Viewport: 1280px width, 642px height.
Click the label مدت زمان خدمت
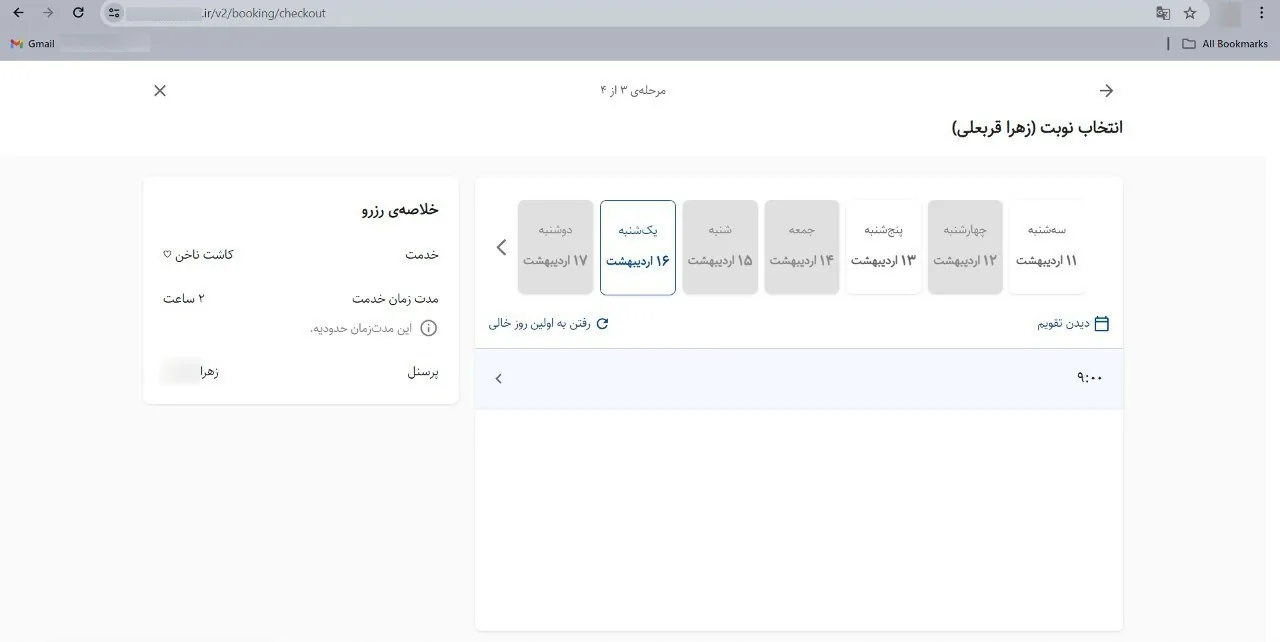[395, 299]
